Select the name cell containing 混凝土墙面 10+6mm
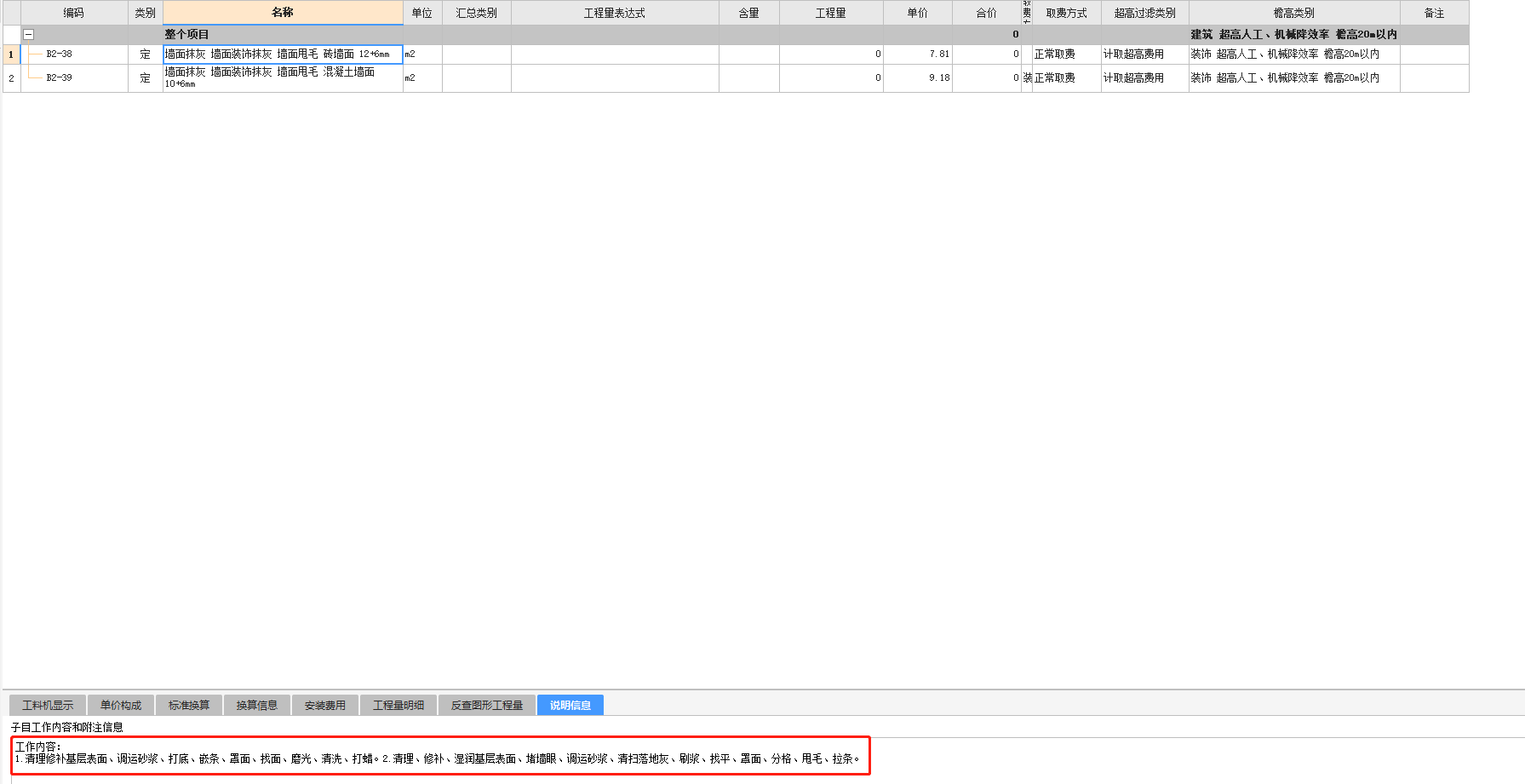The width and height of the screenshot is (1525, 784). tap(283, 77)
